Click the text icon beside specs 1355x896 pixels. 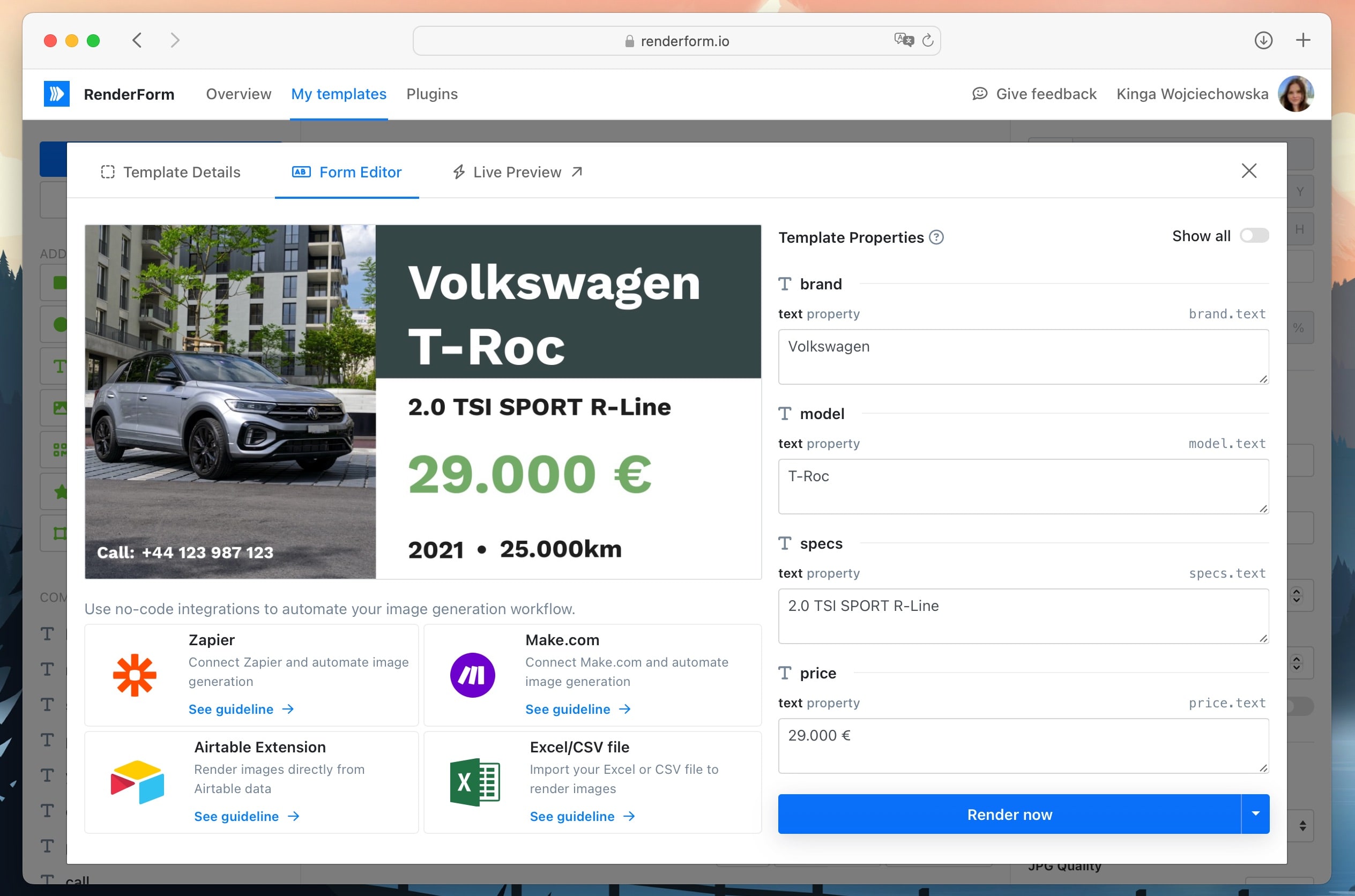(x=785, y=543)
